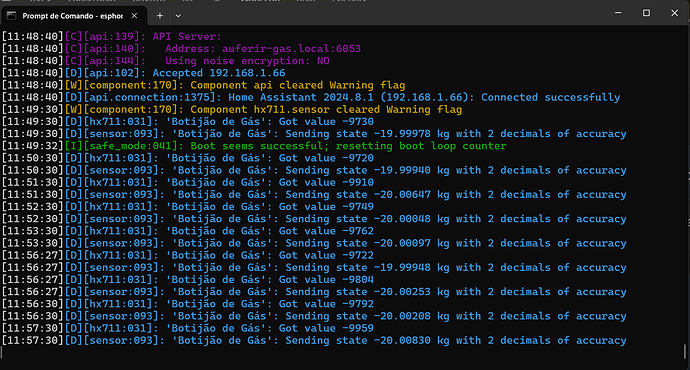Click the 'API Server:' log line
The image size is (690, 370).
pyautogui.click(x=112, y=37)
